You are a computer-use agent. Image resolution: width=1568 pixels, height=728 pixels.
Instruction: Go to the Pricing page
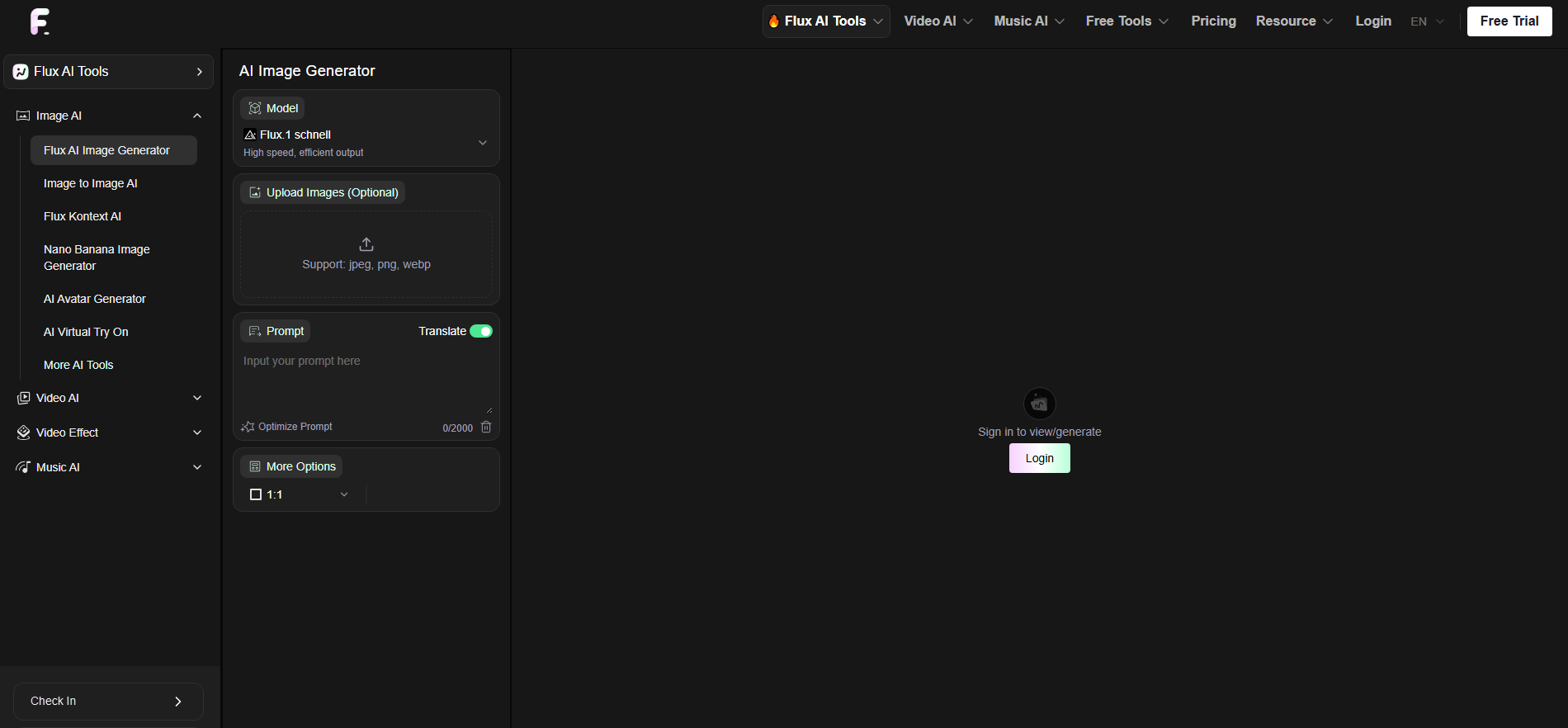tap(1213, 21)
